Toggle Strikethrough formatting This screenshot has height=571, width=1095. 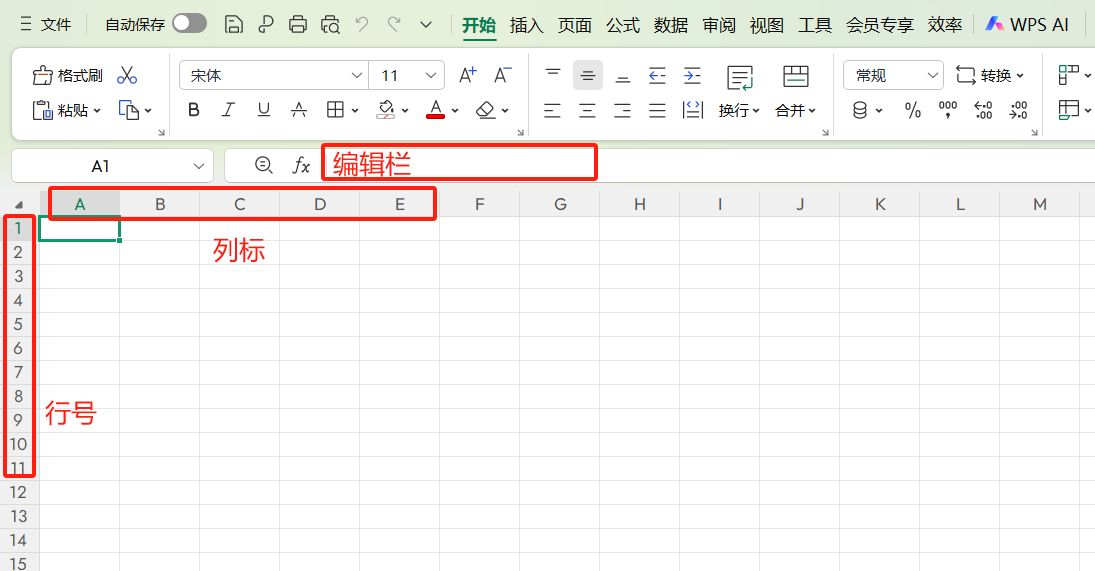point(299,110)
